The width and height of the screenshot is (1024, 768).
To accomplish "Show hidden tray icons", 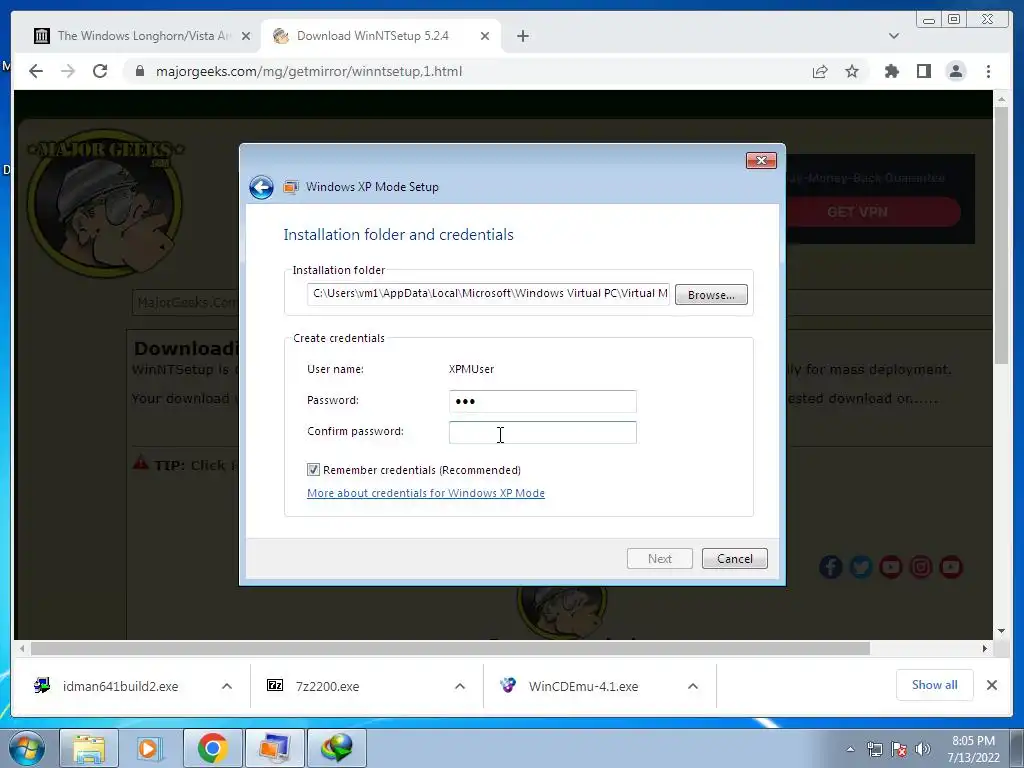I will (850, 749).
